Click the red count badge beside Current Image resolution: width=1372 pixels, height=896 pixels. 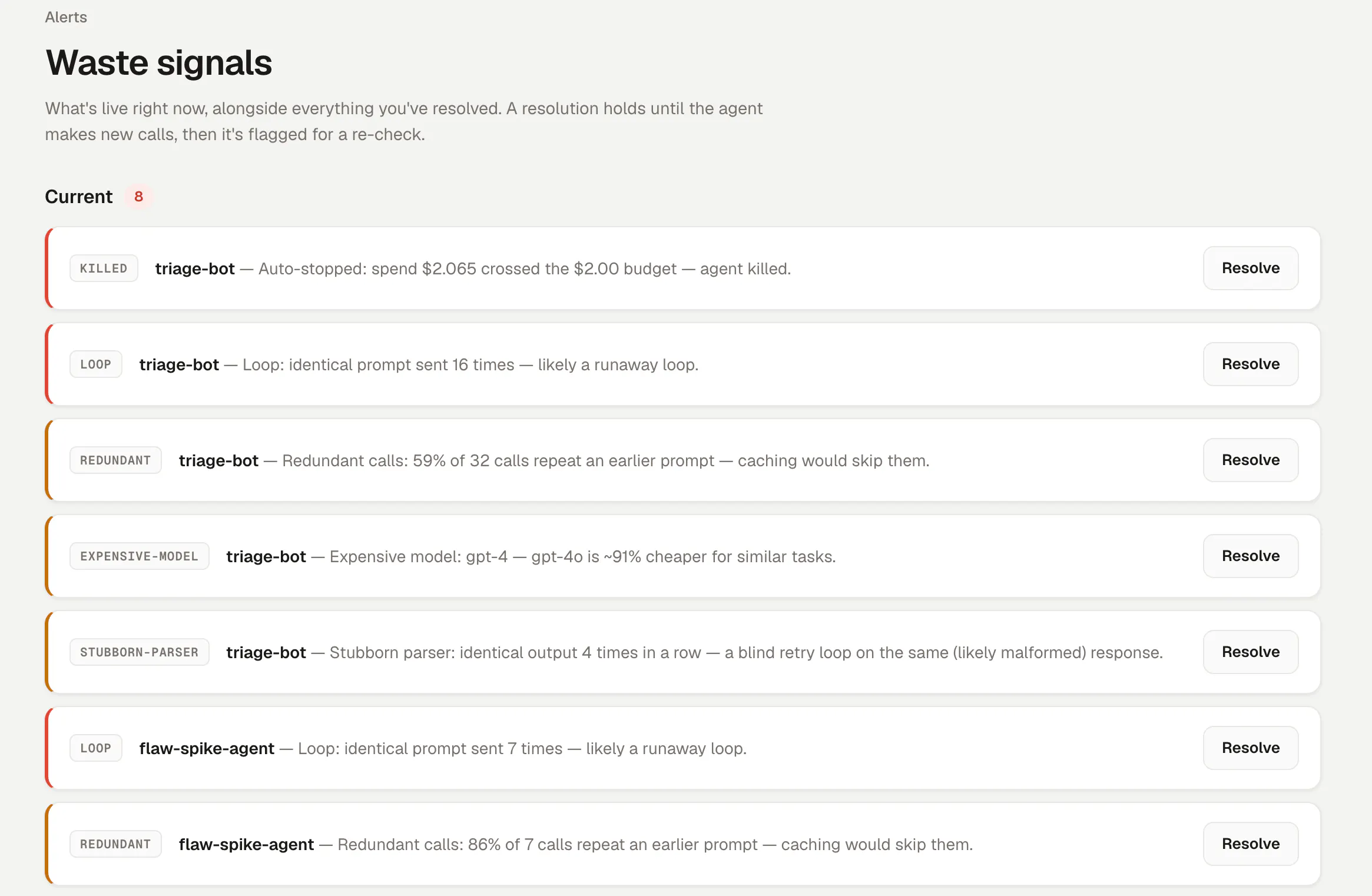138,197
